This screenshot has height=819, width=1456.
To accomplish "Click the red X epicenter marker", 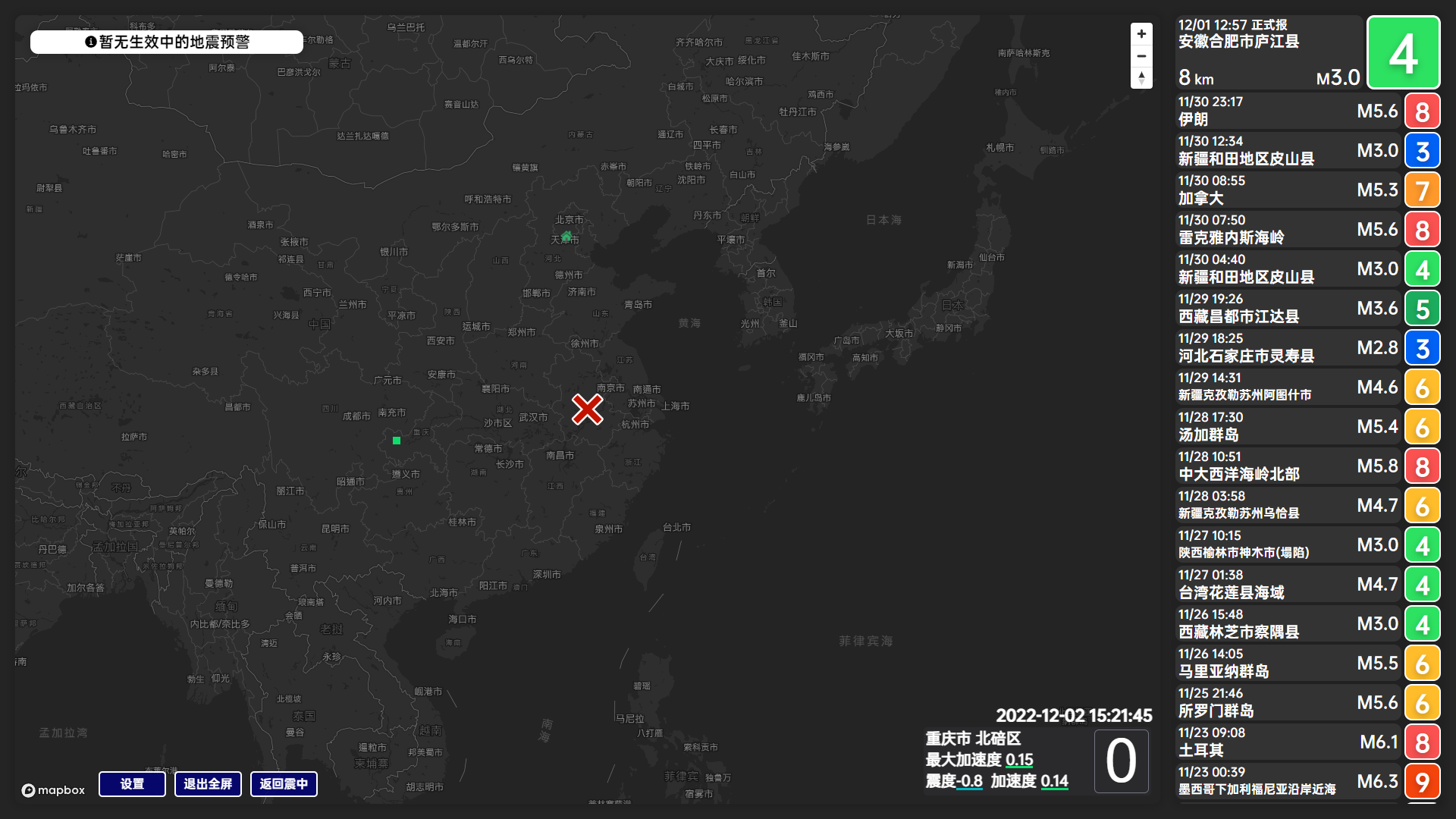I will (587, 409).
